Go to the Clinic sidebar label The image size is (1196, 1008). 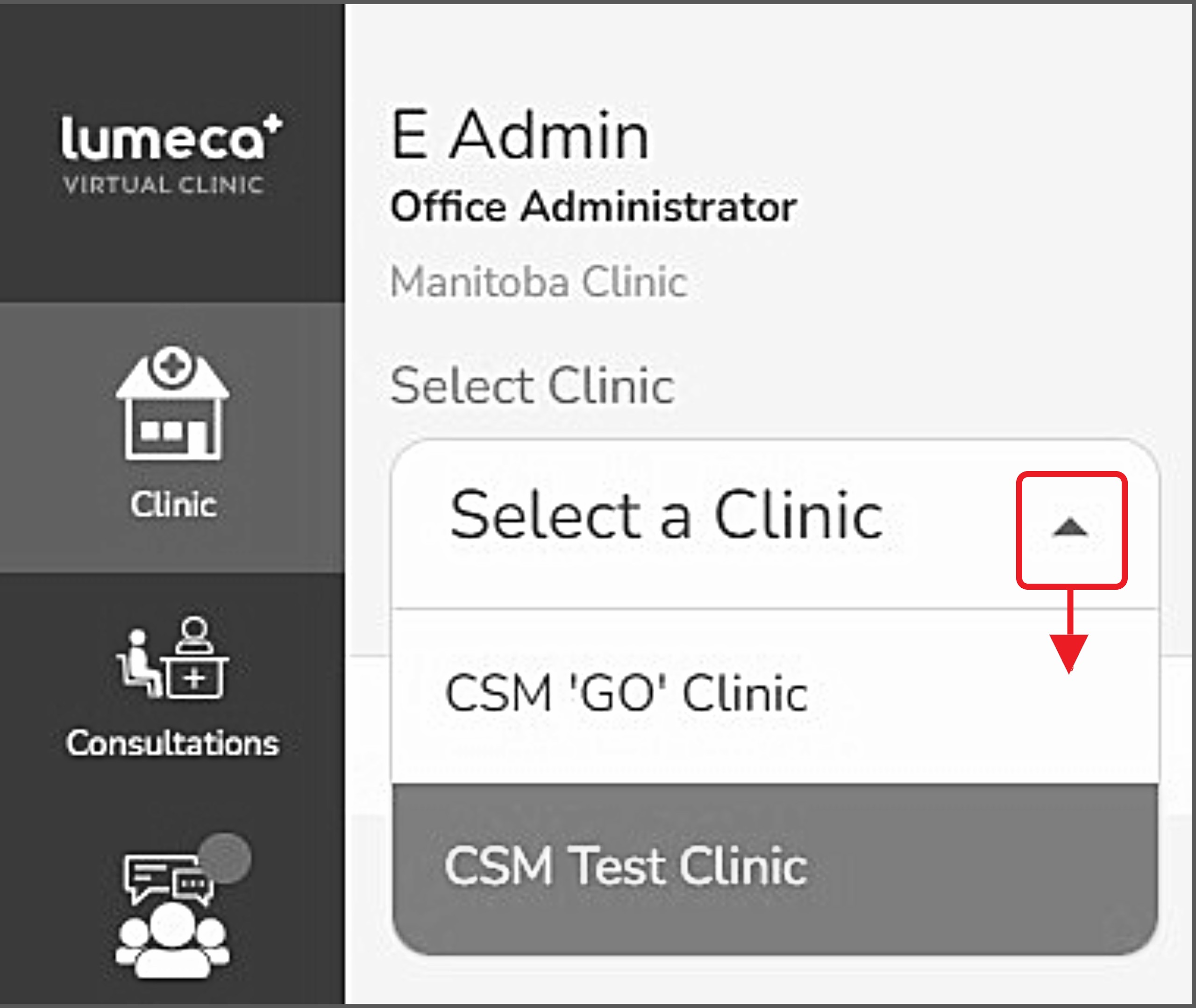click(x=173, y=505)
